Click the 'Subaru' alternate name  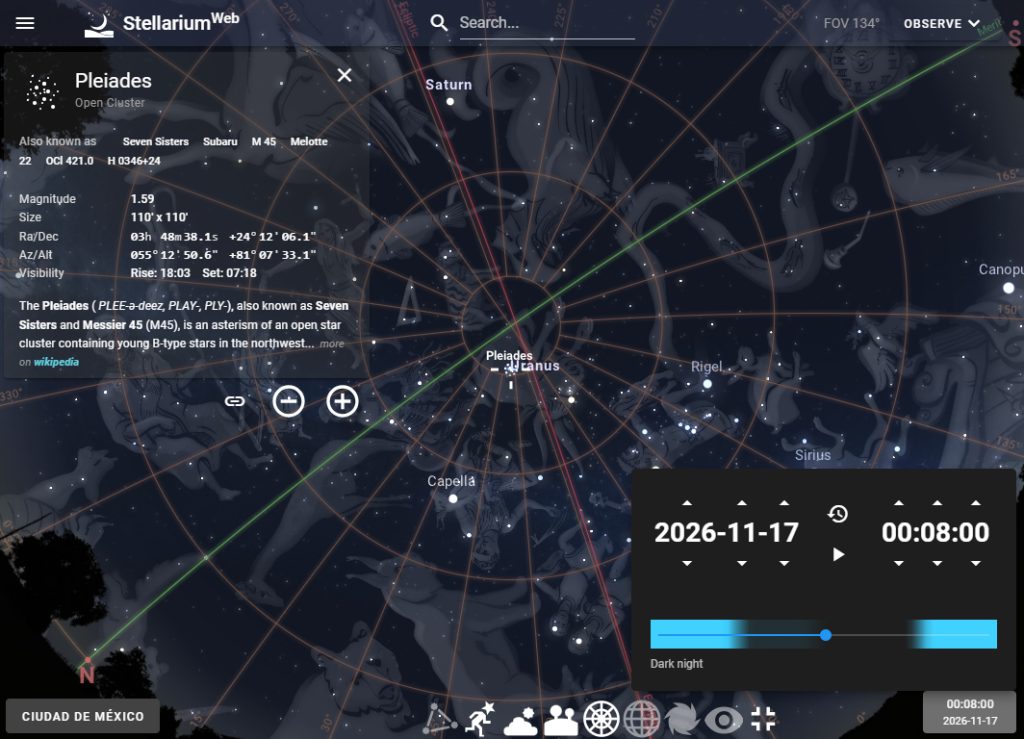coord(220,142)
